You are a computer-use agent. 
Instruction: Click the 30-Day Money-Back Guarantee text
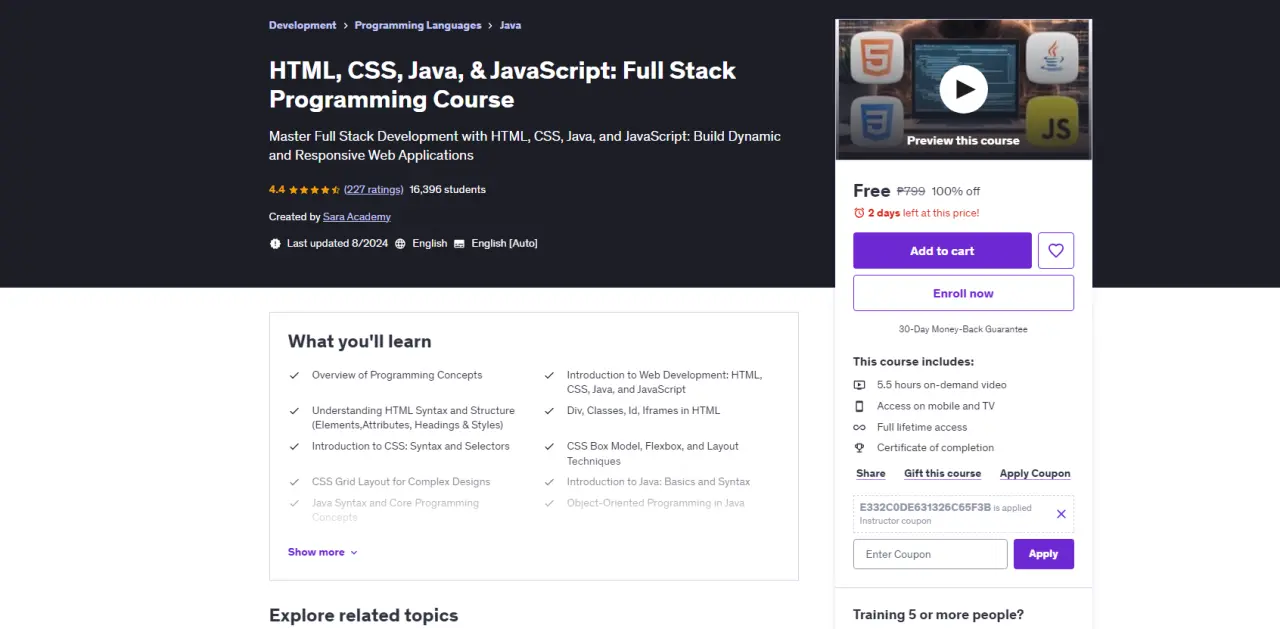[963, 329]
